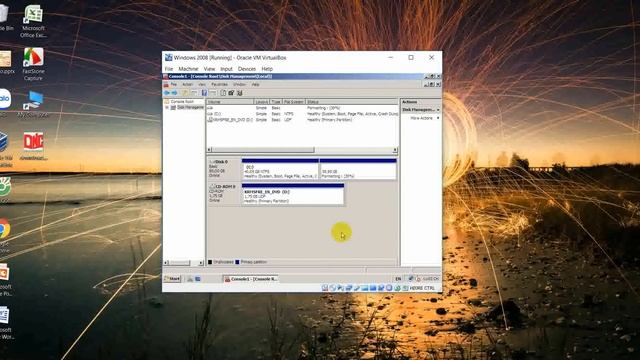Click the VirtualBox network indicator icon
This screenshot has height=360, width=640.
pyautogui.click(x=348, y=288)
